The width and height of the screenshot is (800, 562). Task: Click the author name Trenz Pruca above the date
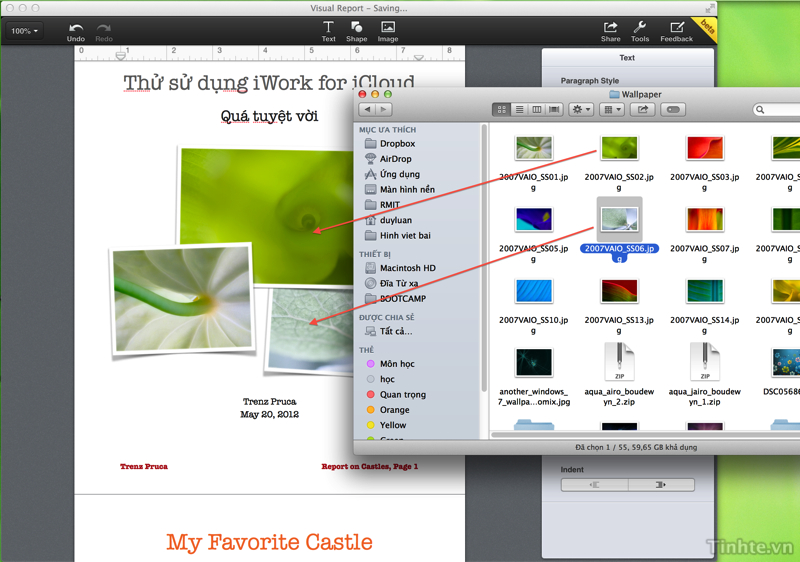(269, 401)
